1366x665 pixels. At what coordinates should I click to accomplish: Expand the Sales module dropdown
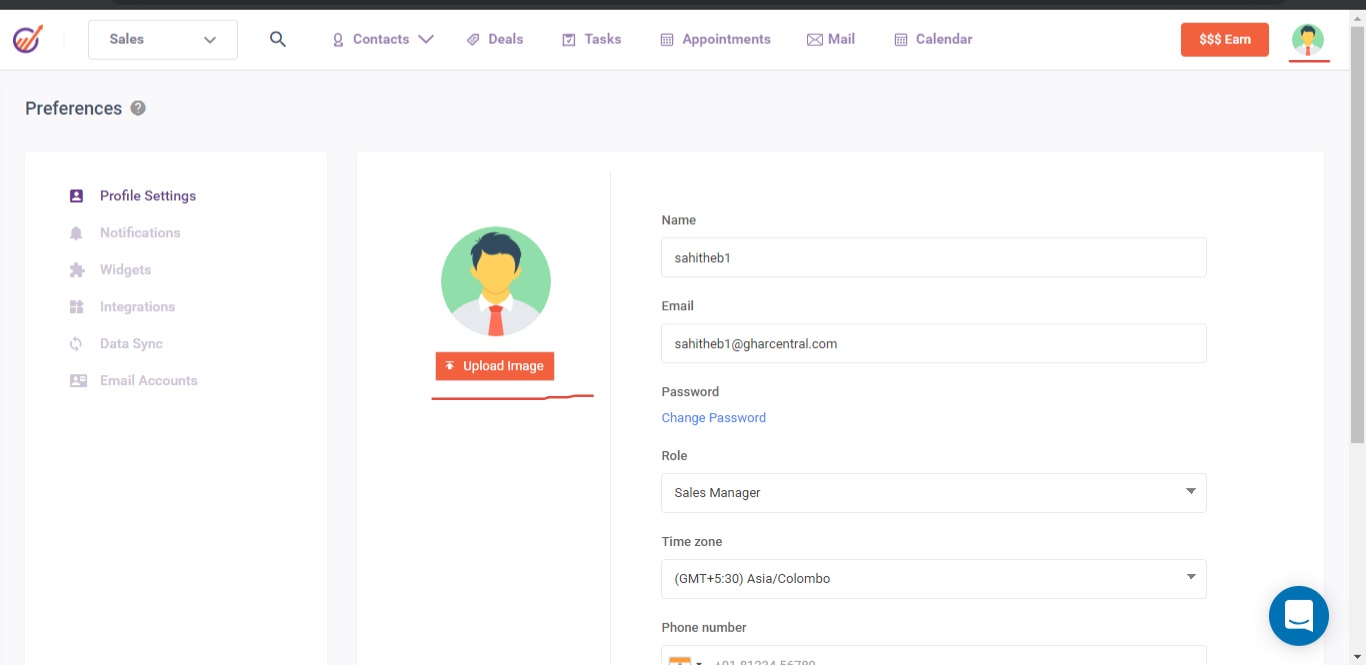pyautogui.click(x=163, y=40)
